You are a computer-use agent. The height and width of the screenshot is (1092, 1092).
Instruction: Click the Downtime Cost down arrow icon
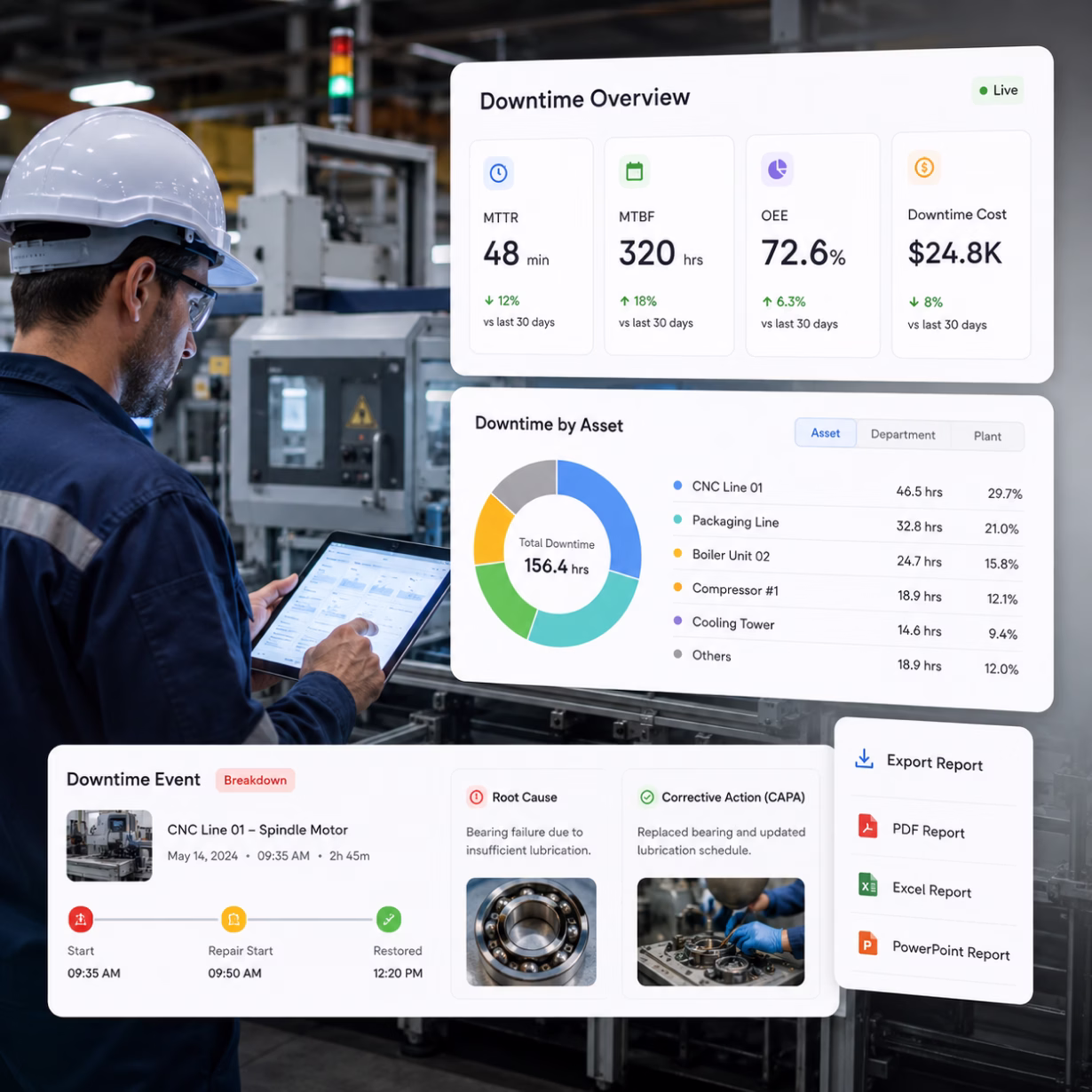[x=914, y=302]
